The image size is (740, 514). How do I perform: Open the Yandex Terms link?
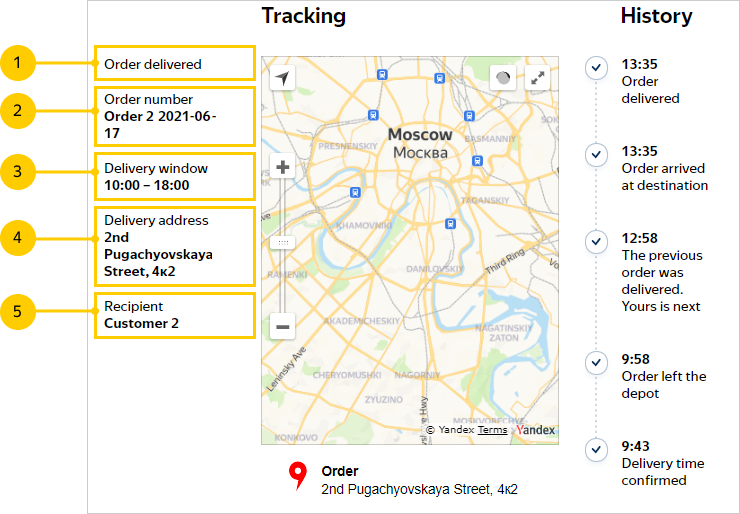tap(492, 430)
